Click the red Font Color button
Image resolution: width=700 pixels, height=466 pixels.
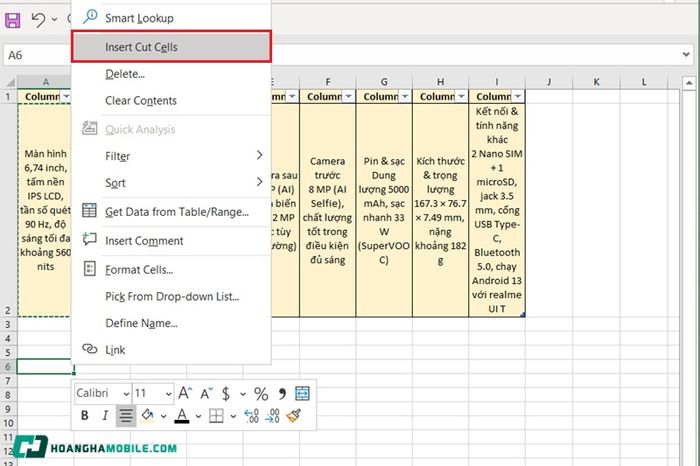pyautogui.click(x=181, y=416)
